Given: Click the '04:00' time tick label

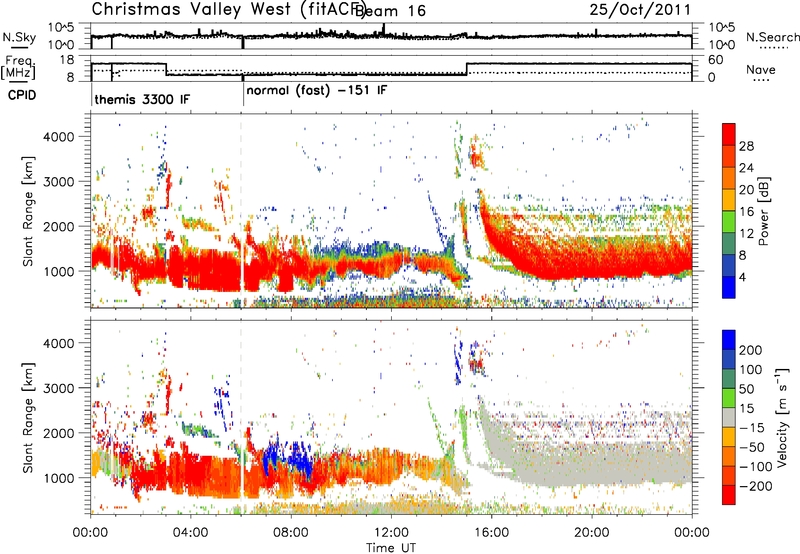Looking at the screenshot, I should (x=191, y=533).
